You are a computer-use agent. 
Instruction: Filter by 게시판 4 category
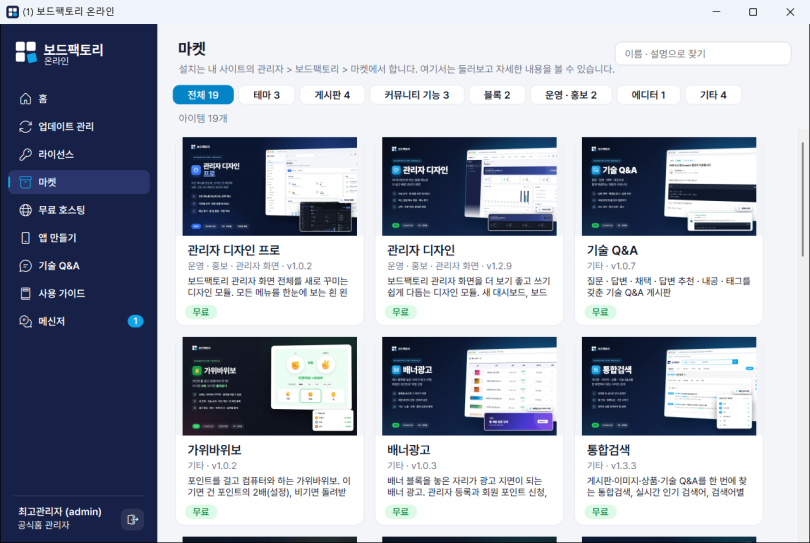[332, 95]
